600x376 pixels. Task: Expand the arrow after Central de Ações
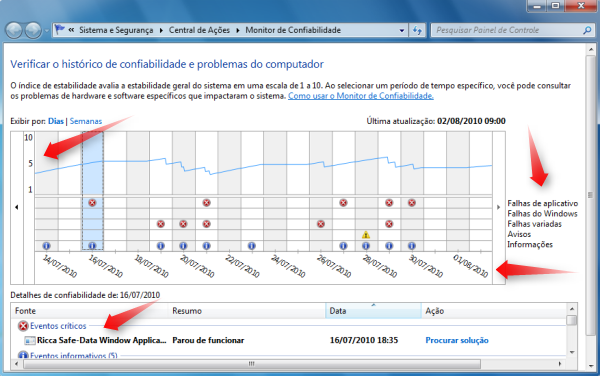pyautogui.click(x=238, y=30)
